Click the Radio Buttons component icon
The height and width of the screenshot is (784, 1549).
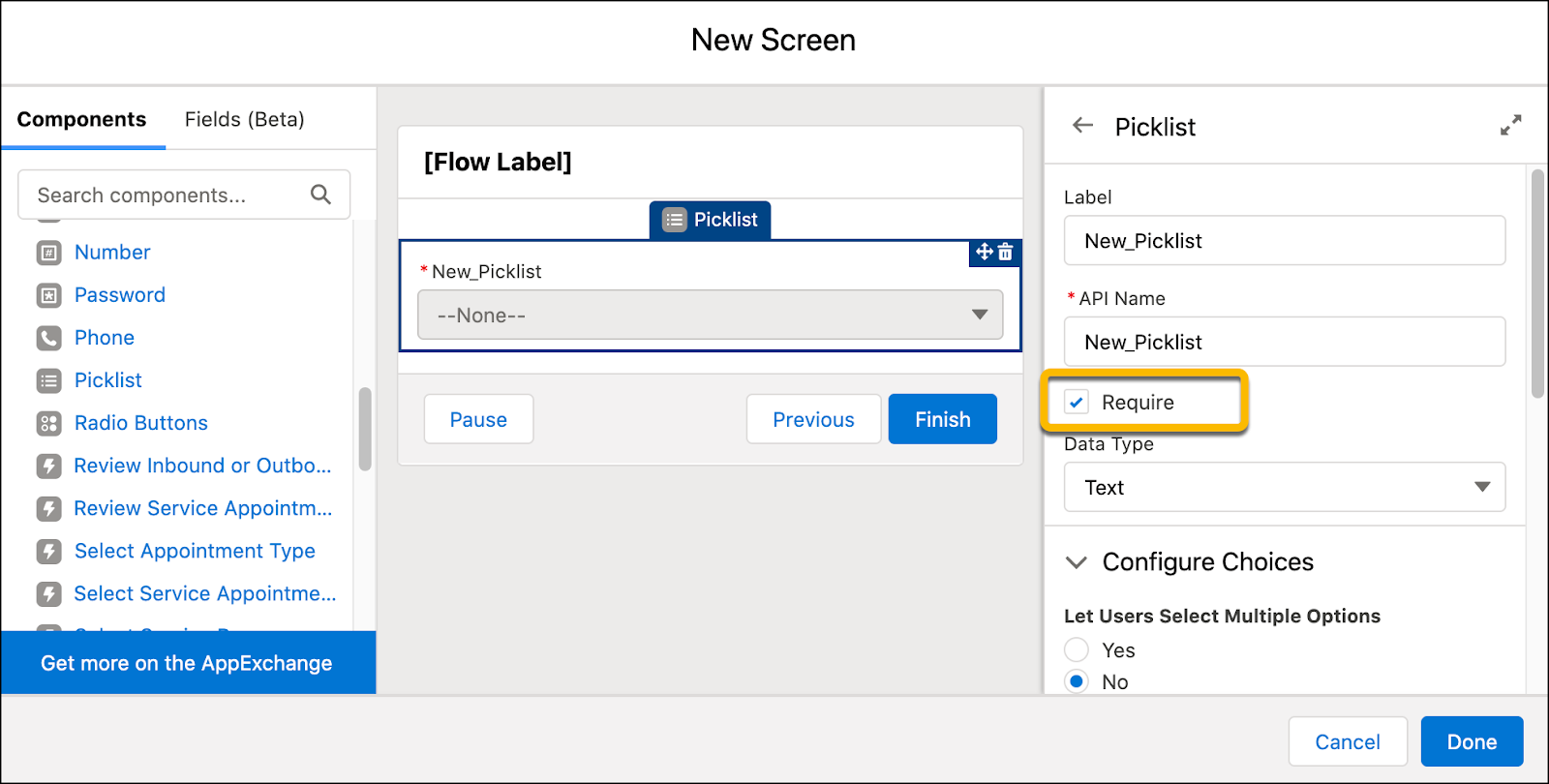pyautogui.click(x=48, y=423)
